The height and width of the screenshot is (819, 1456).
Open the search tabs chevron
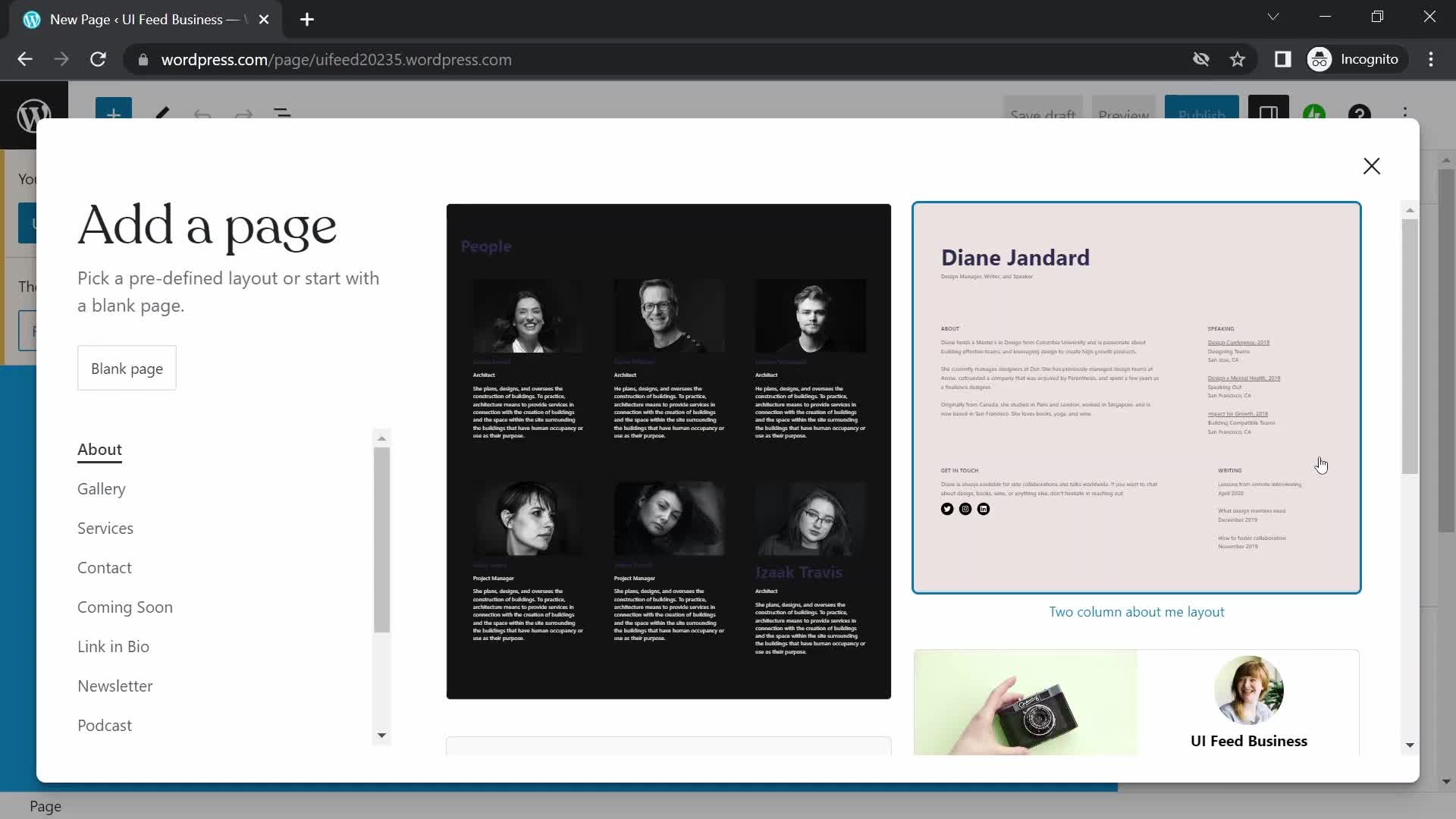click(x=1273, y=16)
